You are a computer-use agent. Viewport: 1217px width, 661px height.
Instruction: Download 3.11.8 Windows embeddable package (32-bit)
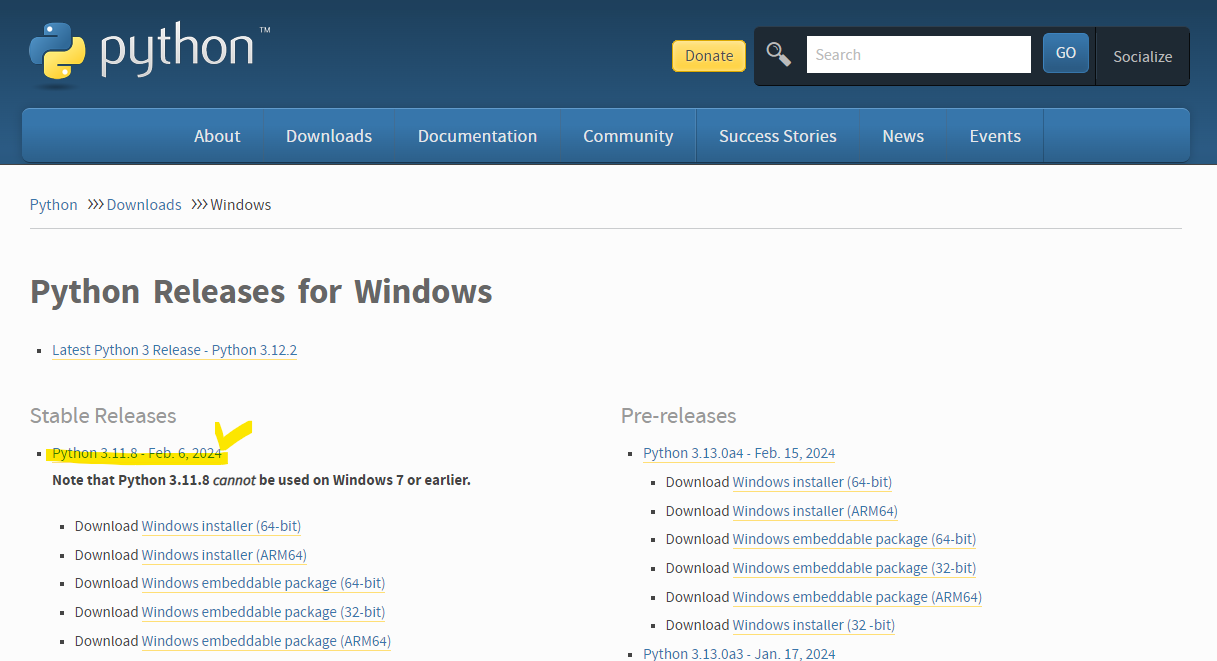point(263,612)
